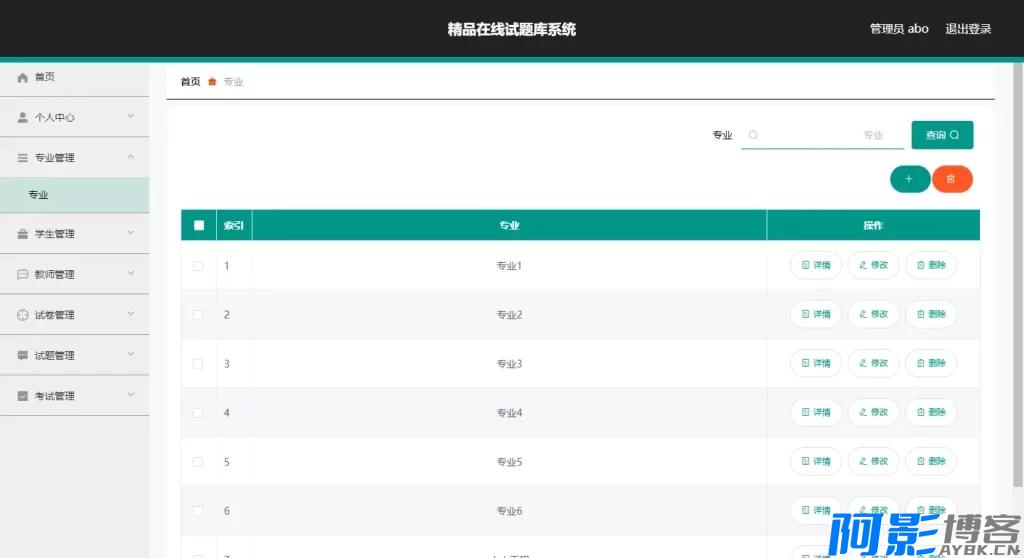Viewport: 1024px width, 558px height.
Task: Click the home icon in breadcrumb
Action: pos(212,82)
